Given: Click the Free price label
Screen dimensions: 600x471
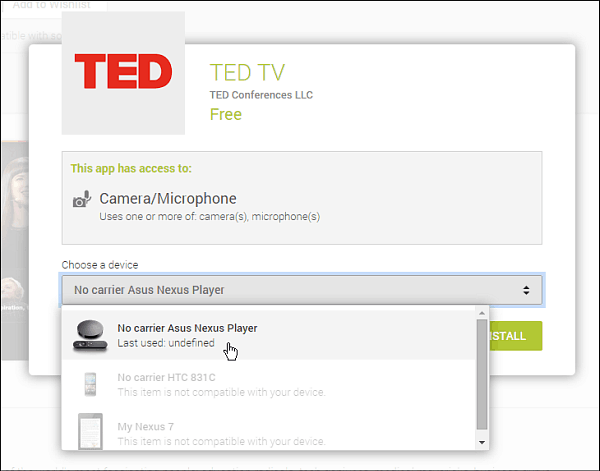Looking at the screenshot, I should click(226, 114).
